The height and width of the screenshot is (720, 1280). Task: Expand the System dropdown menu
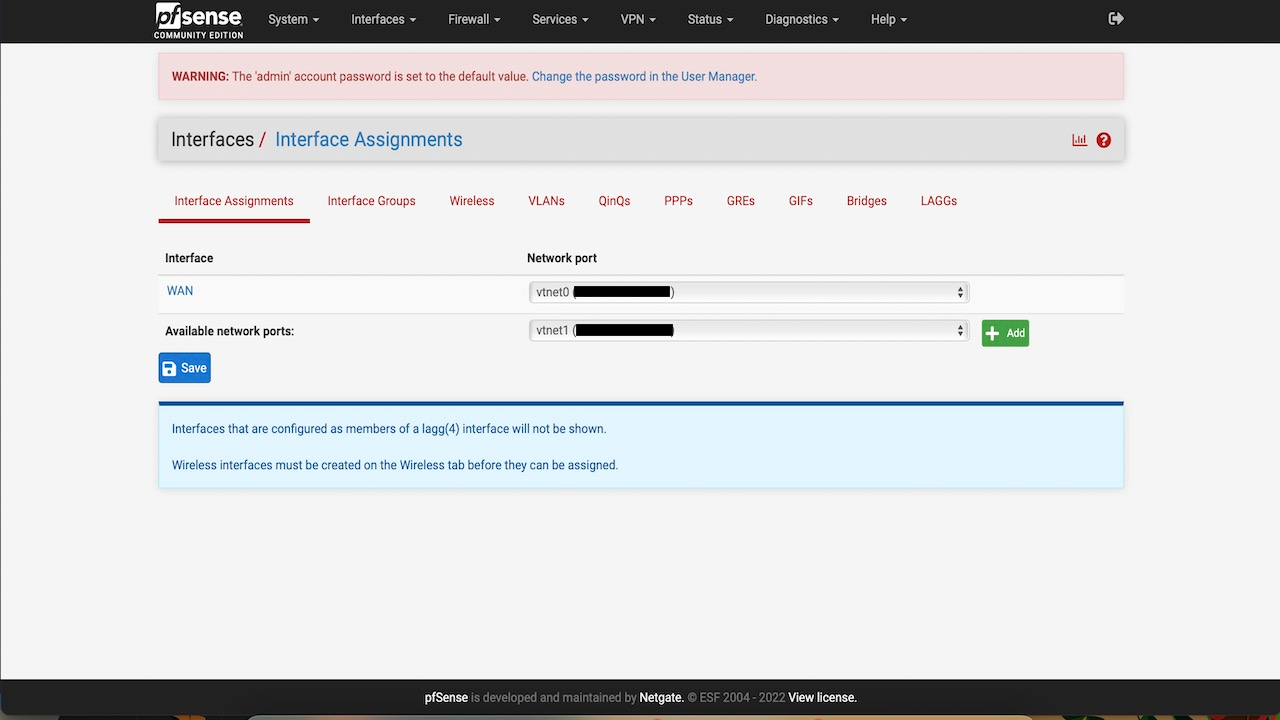(293, 19)
